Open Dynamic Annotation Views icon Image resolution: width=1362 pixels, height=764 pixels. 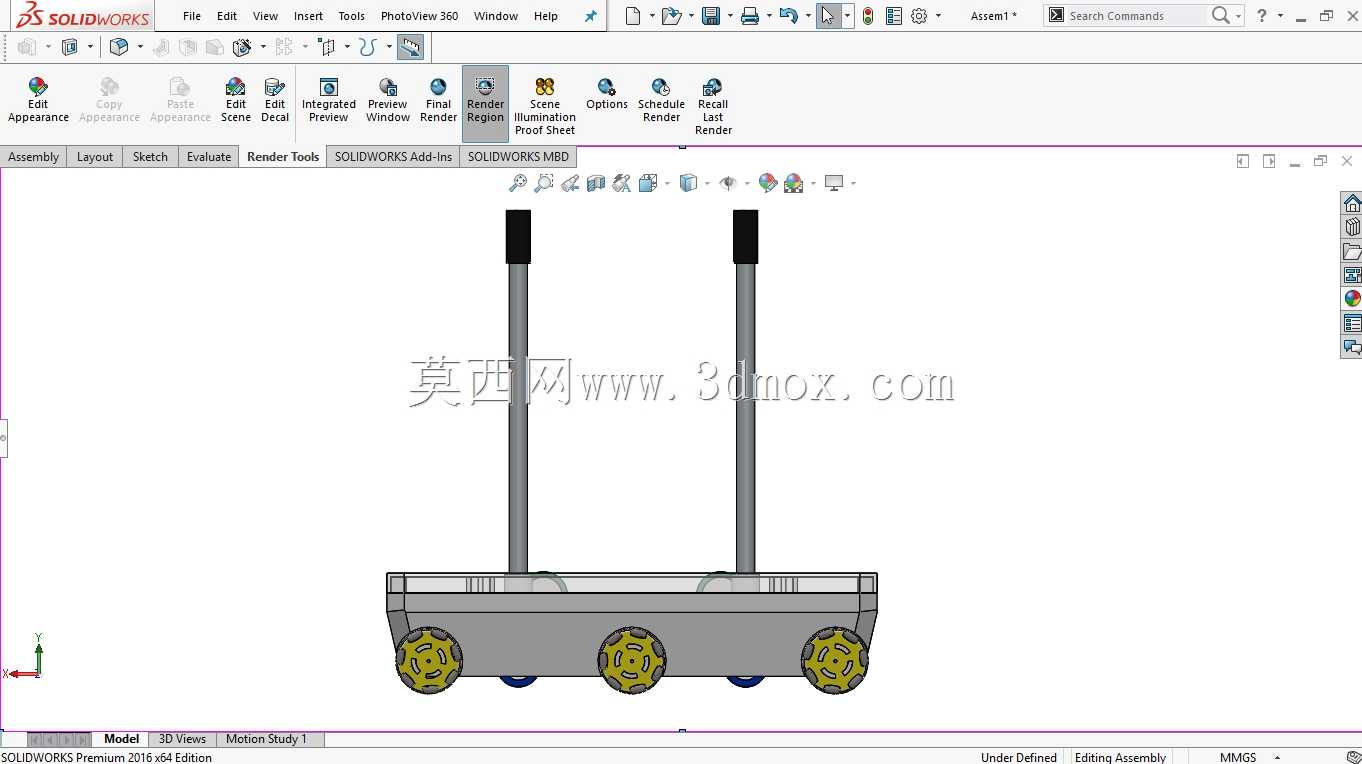click(x=622, y=183)
